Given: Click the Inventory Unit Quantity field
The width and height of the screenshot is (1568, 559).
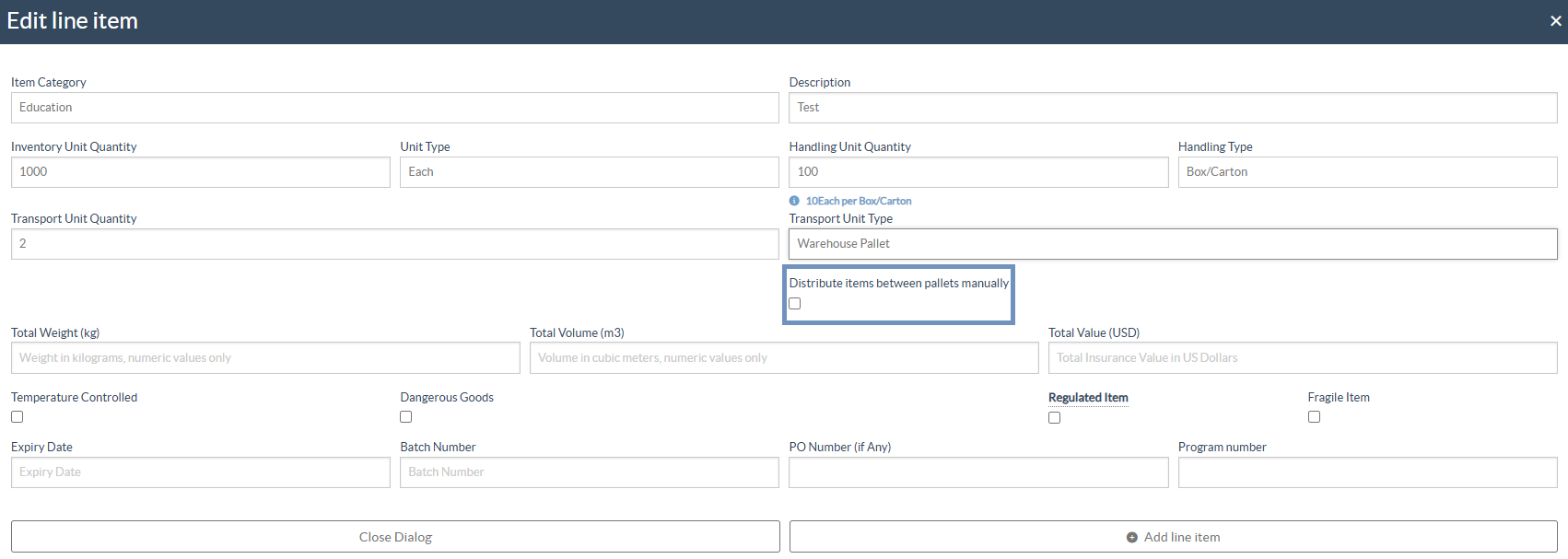Looking at the screenshot, I should (200, 172).
